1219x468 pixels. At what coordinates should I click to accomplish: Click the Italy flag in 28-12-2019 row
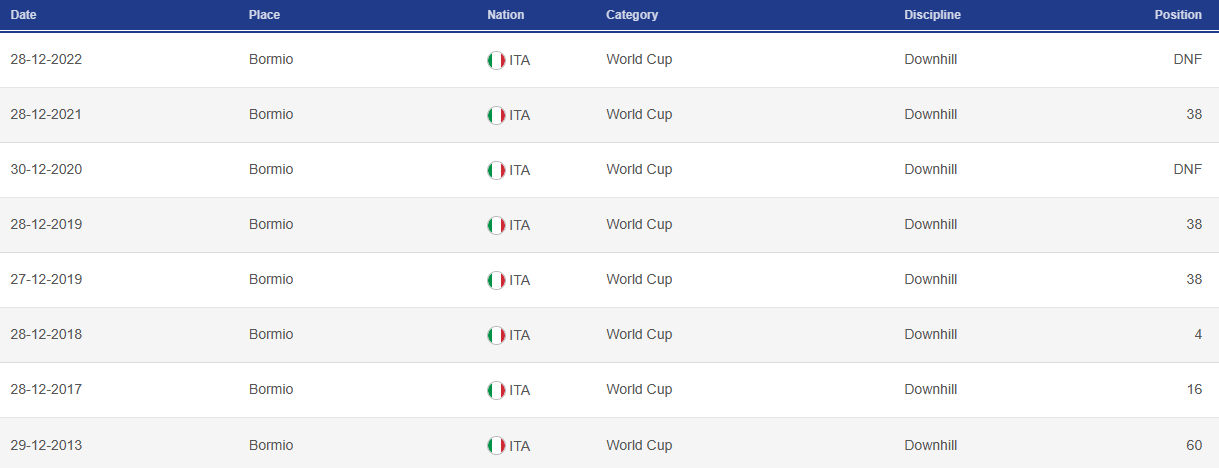point(496,225)
